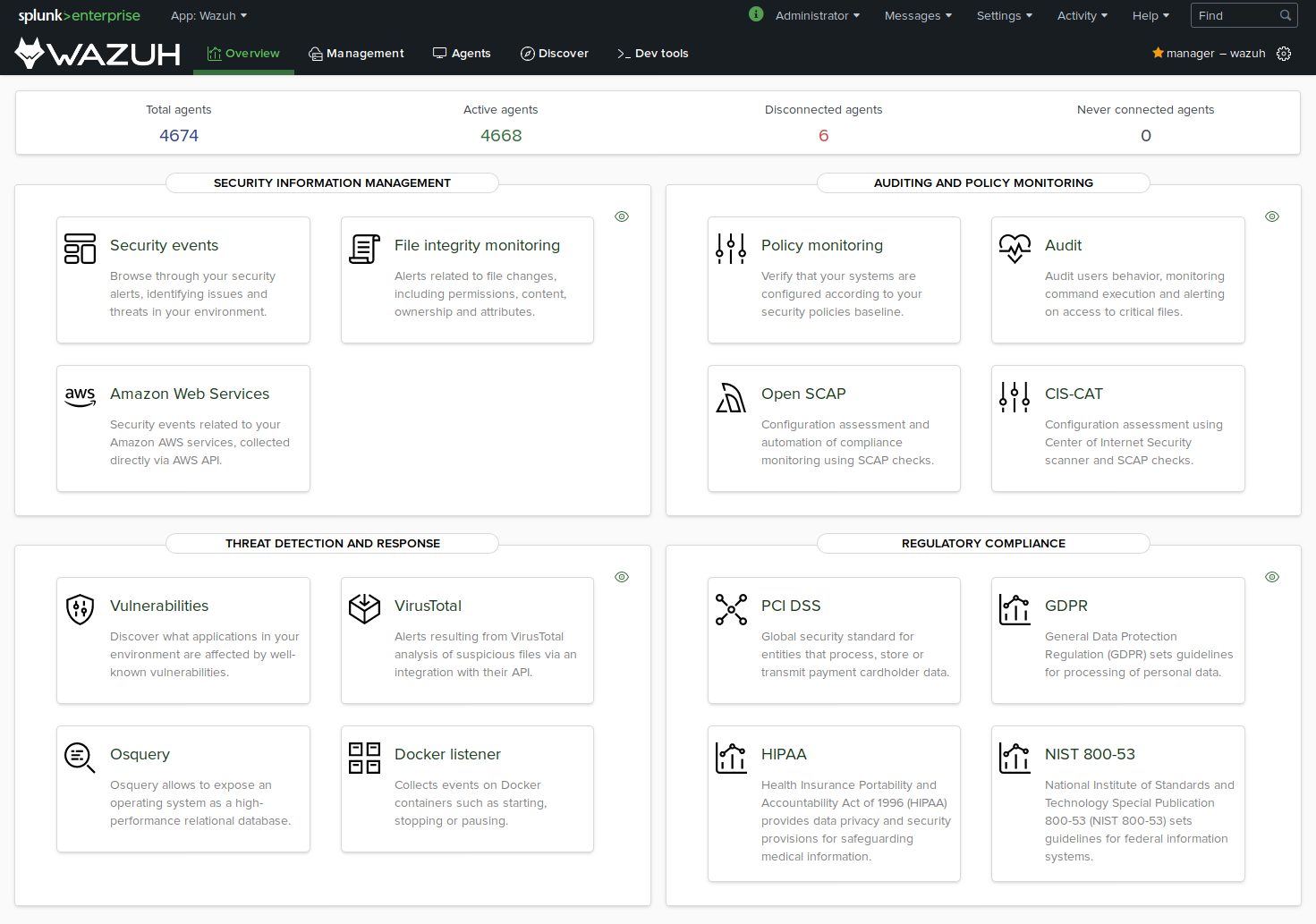This screenshot has width=1316, height=924.
Task: Click the PCI DSS network nodes icon
Action: point(731,609)
